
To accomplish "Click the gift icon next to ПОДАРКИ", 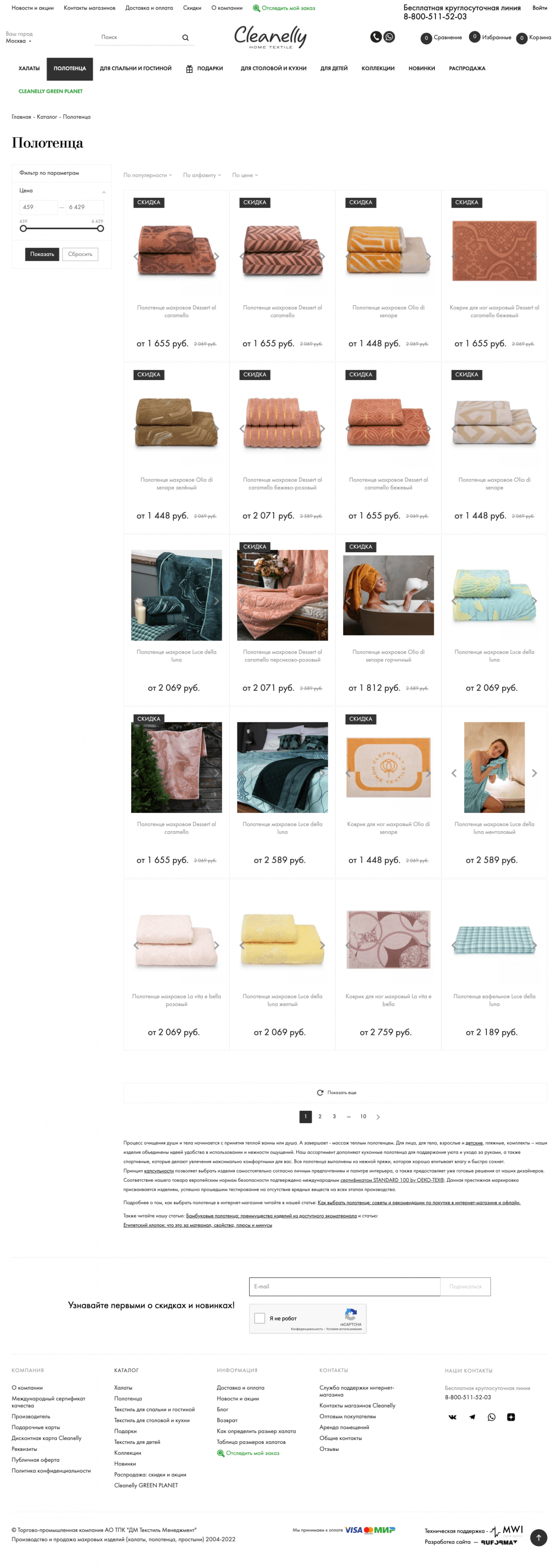I will 189,69.
